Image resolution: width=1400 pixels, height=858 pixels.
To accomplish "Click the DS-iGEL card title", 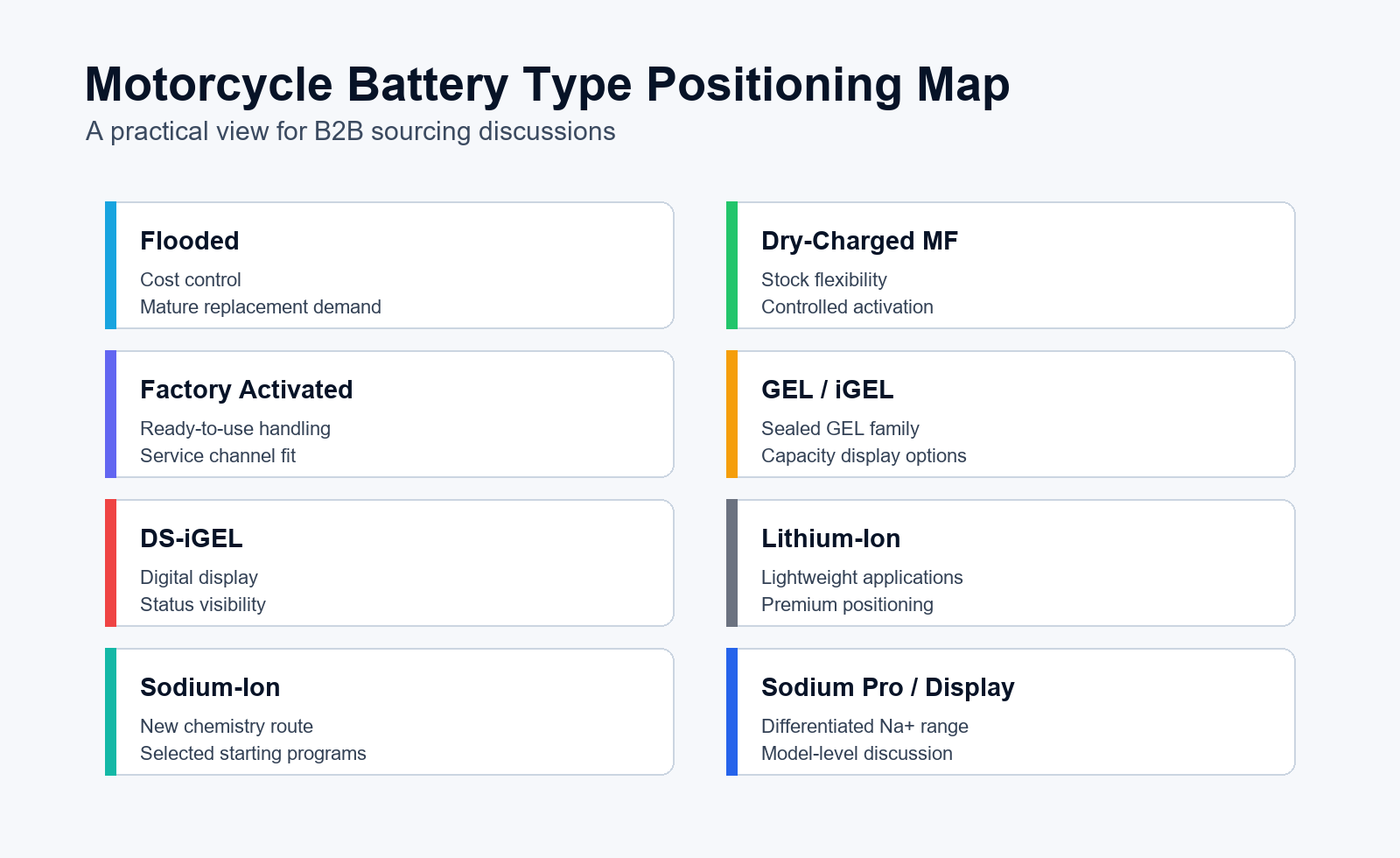I will pyautogui.click(x=191, y=538).
